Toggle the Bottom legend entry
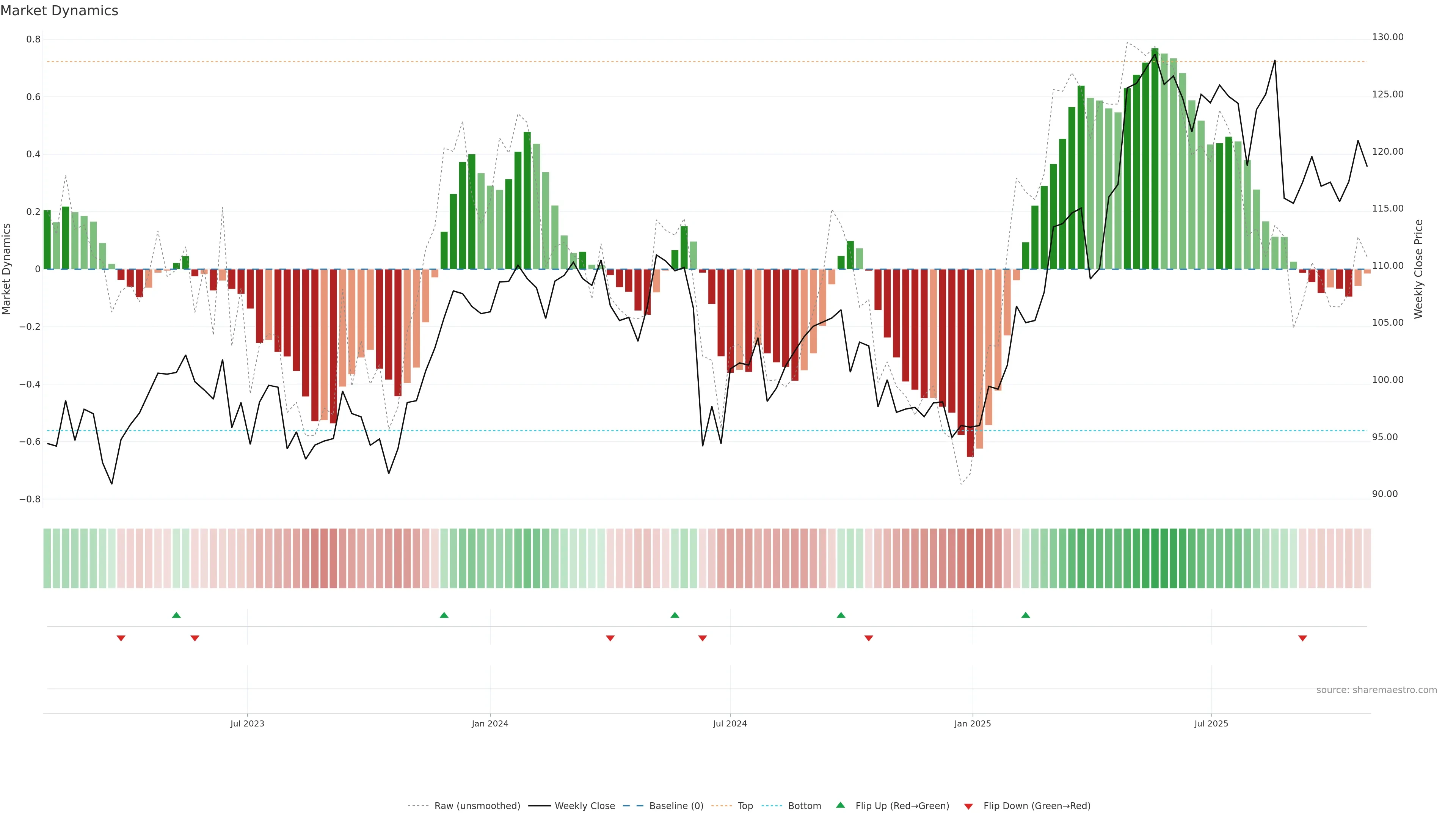The width and height of the screenshot is (1456, 819). (x=804, y=806)
